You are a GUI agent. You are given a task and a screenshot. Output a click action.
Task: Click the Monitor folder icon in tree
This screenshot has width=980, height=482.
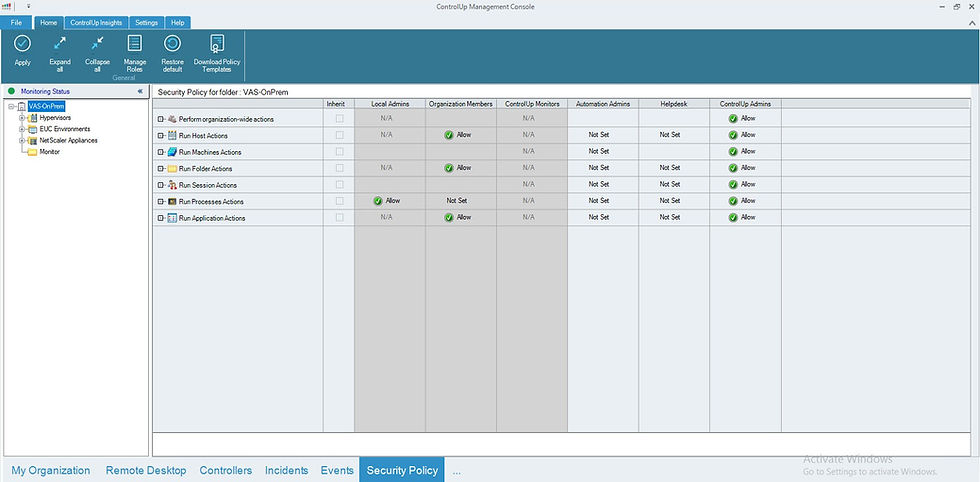(x=32, y=151)
